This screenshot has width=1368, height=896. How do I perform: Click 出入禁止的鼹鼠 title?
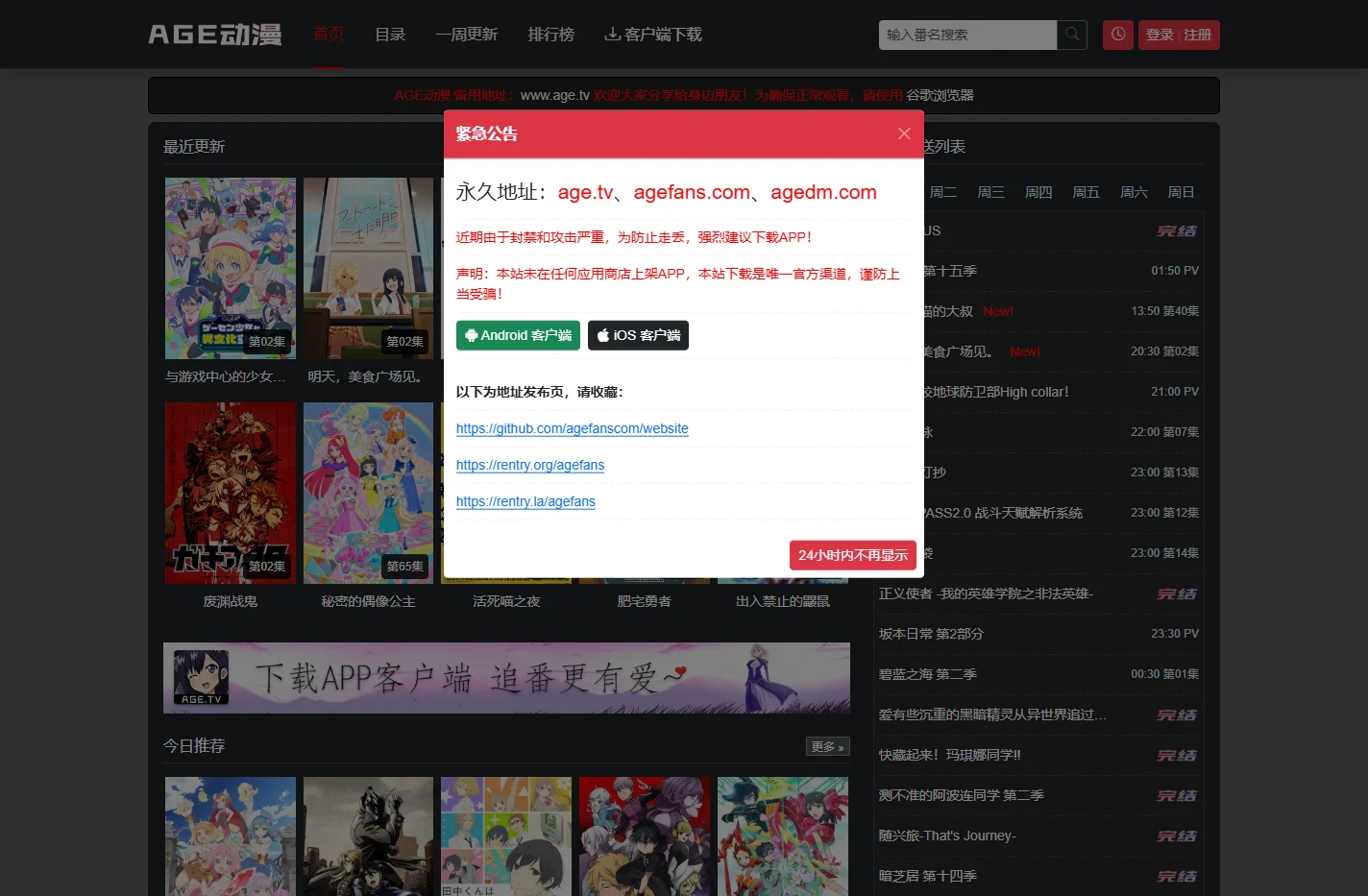(783, 601)
